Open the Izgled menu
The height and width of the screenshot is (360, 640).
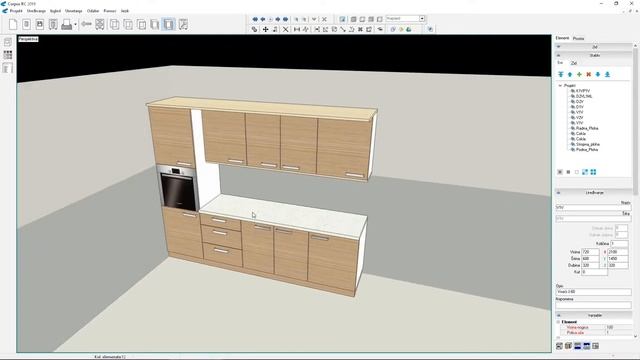(x=55, y=11)
